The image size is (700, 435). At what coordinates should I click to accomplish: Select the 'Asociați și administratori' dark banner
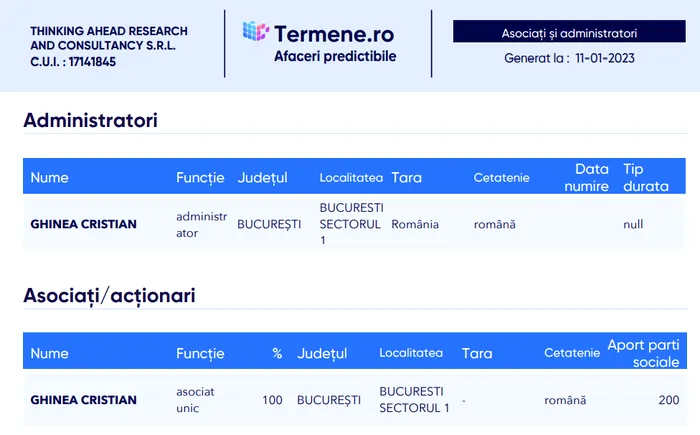[x=569, y=33]
